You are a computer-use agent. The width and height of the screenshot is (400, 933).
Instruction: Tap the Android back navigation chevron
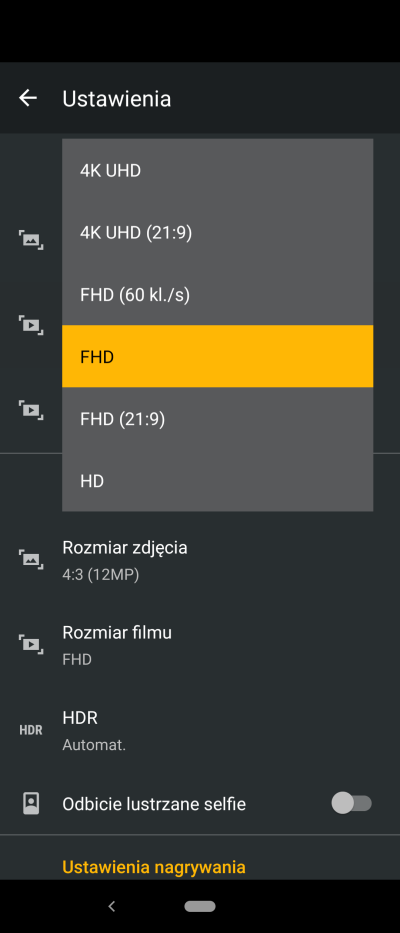coord(111,906)
